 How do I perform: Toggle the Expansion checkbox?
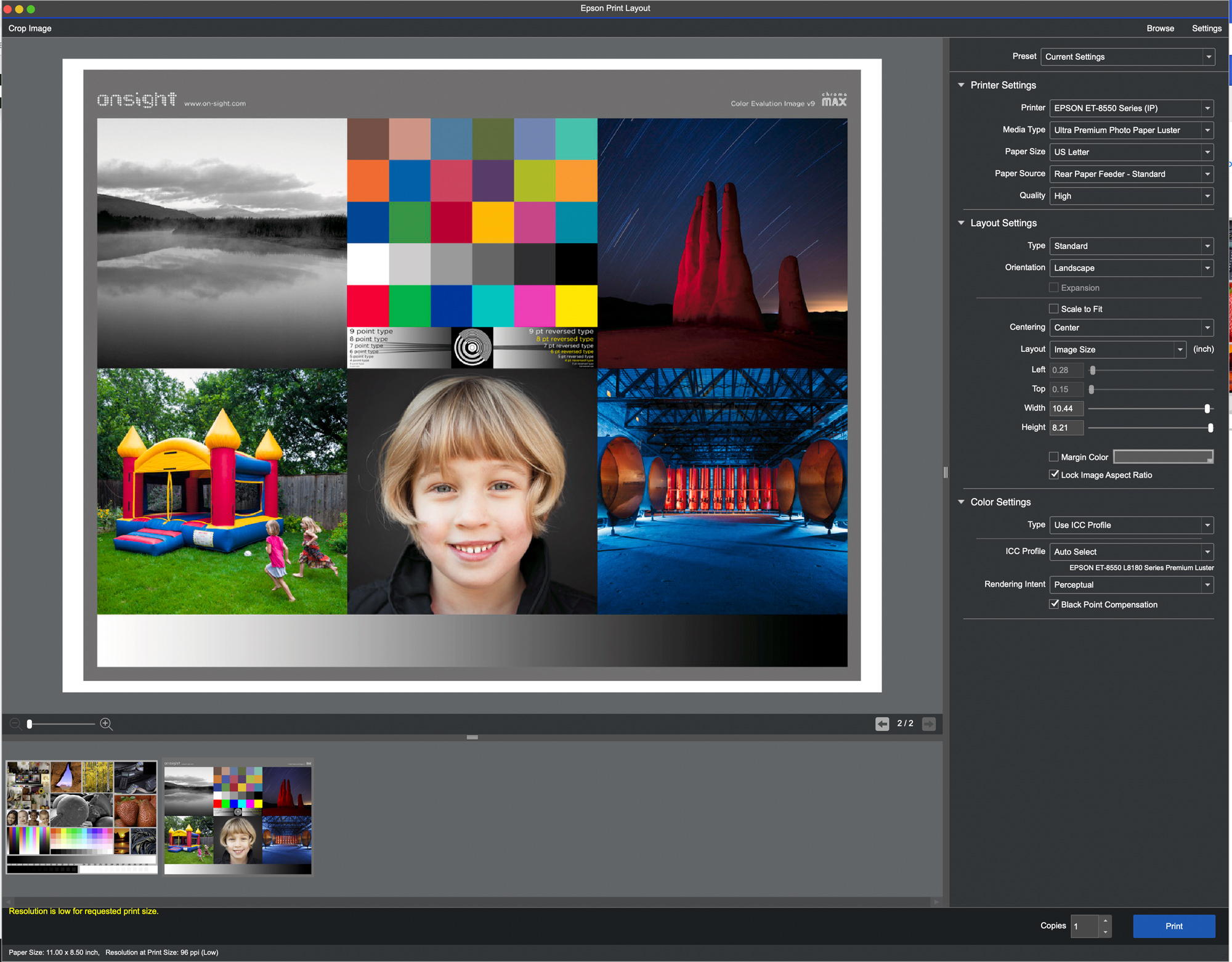click(x=1054, y=288)
